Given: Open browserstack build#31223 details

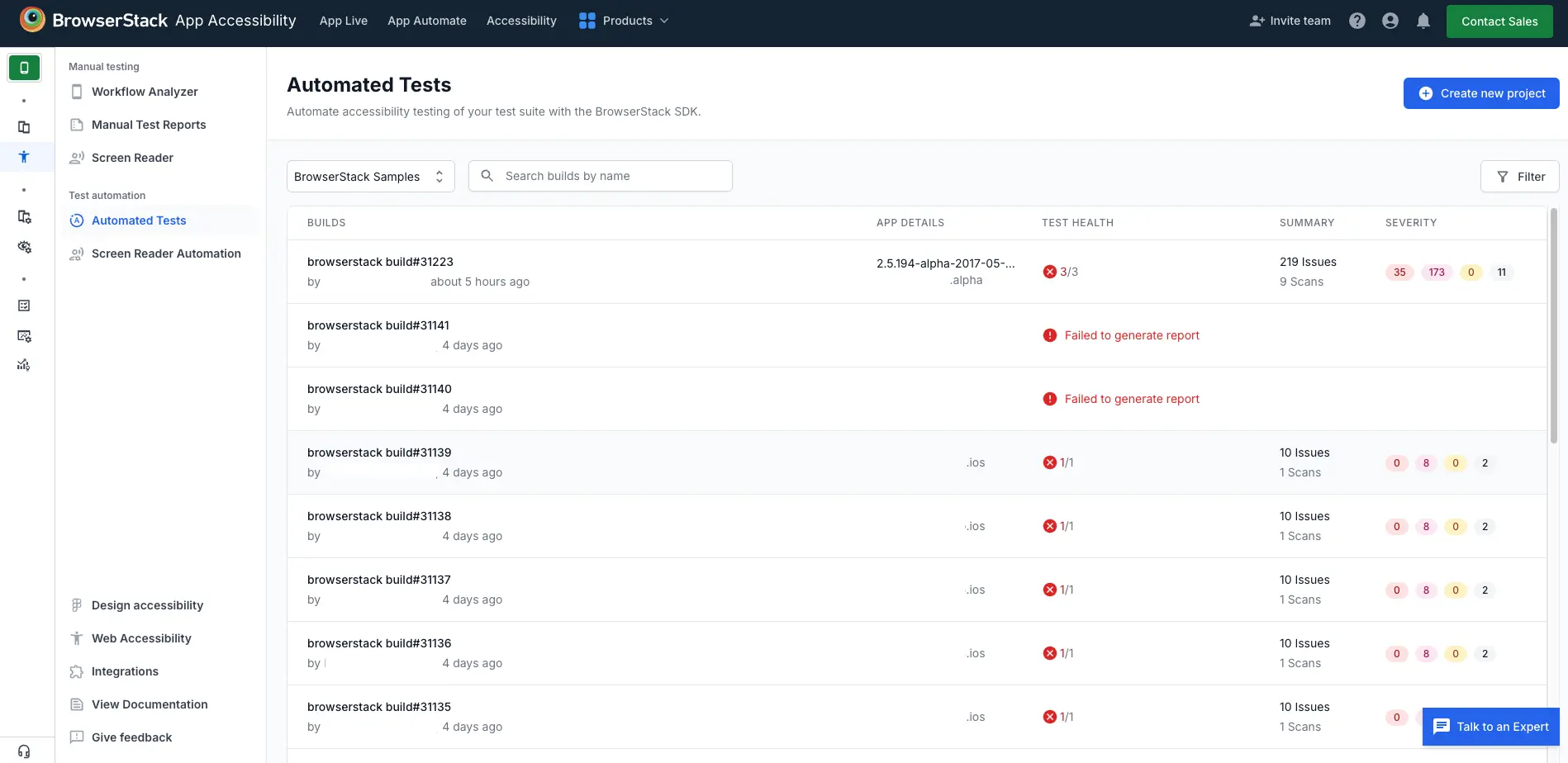Looking at the screenshot, I should [380, 261].
